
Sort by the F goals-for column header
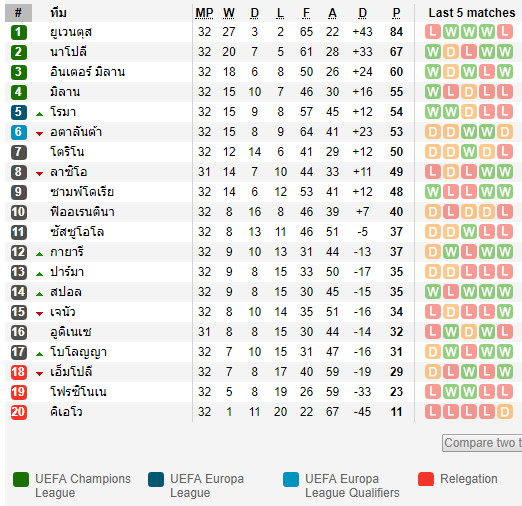[306, 13]
